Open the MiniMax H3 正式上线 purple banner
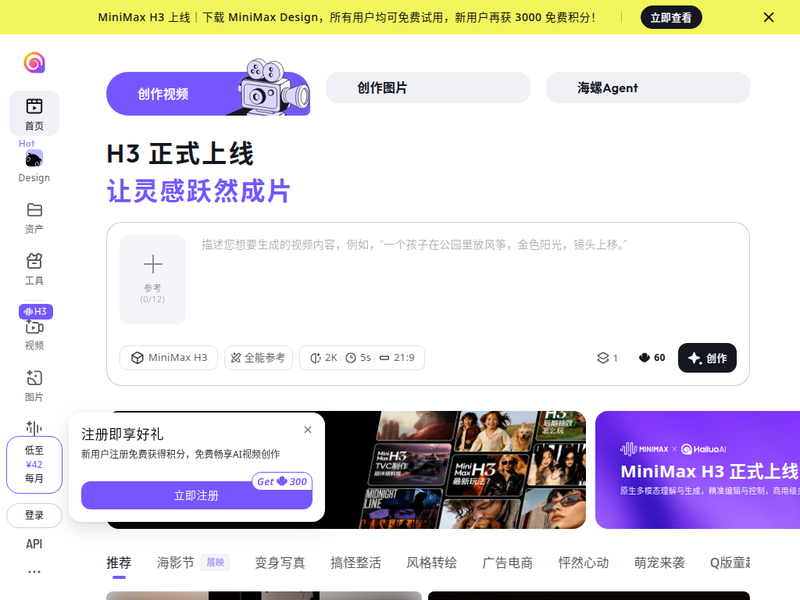Screen dimensions: 800x600 click(x=697, y=470)
